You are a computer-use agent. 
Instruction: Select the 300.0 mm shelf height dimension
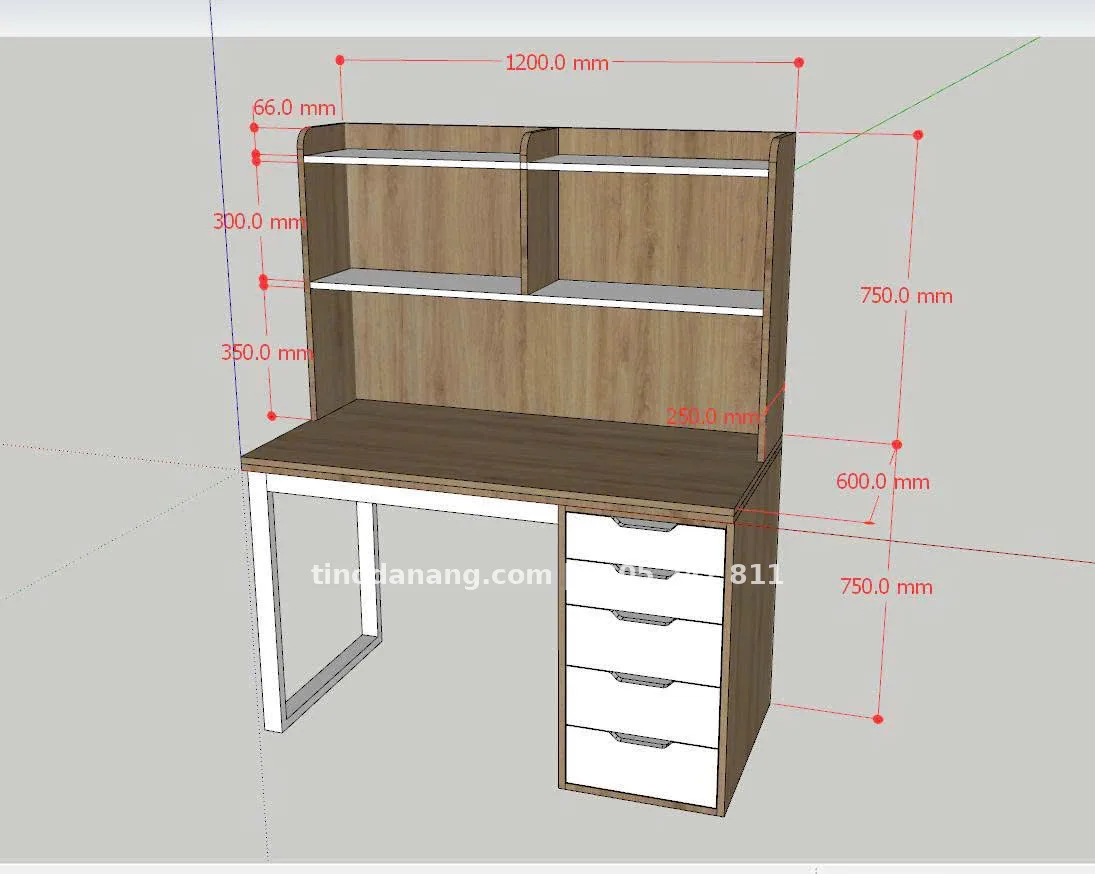click(x=259, y=221)
